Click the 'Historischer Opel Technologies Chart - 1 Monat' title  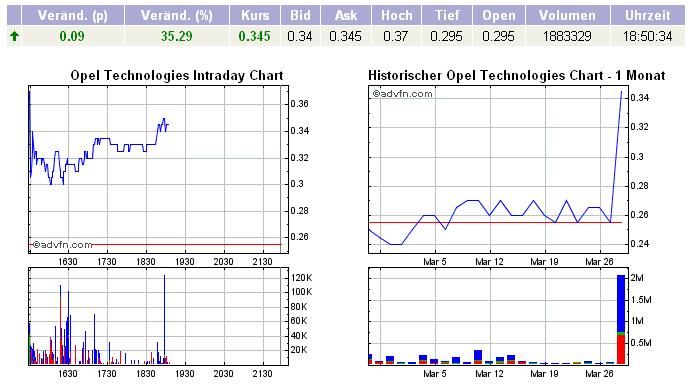(516, 76)
